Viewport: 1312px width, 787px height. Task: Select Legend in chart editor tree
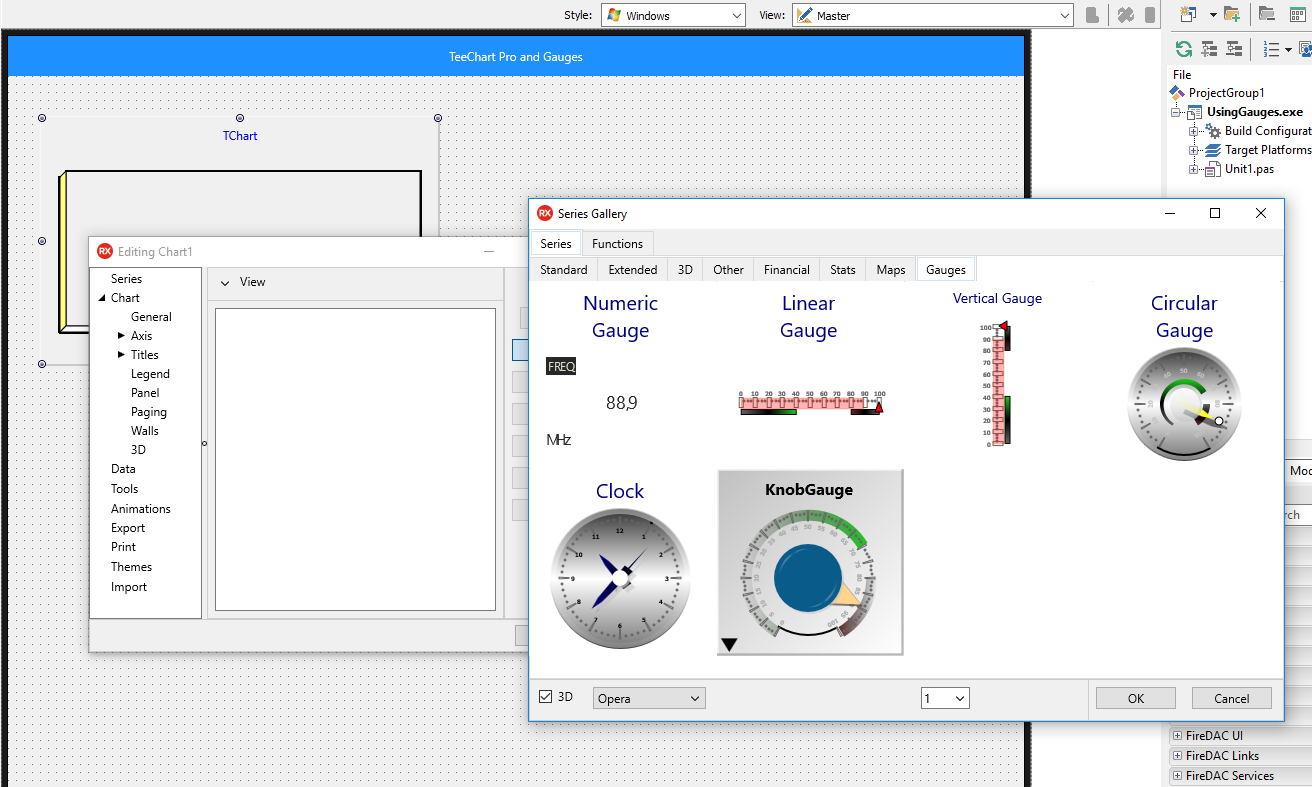click(x=150, y=374)
